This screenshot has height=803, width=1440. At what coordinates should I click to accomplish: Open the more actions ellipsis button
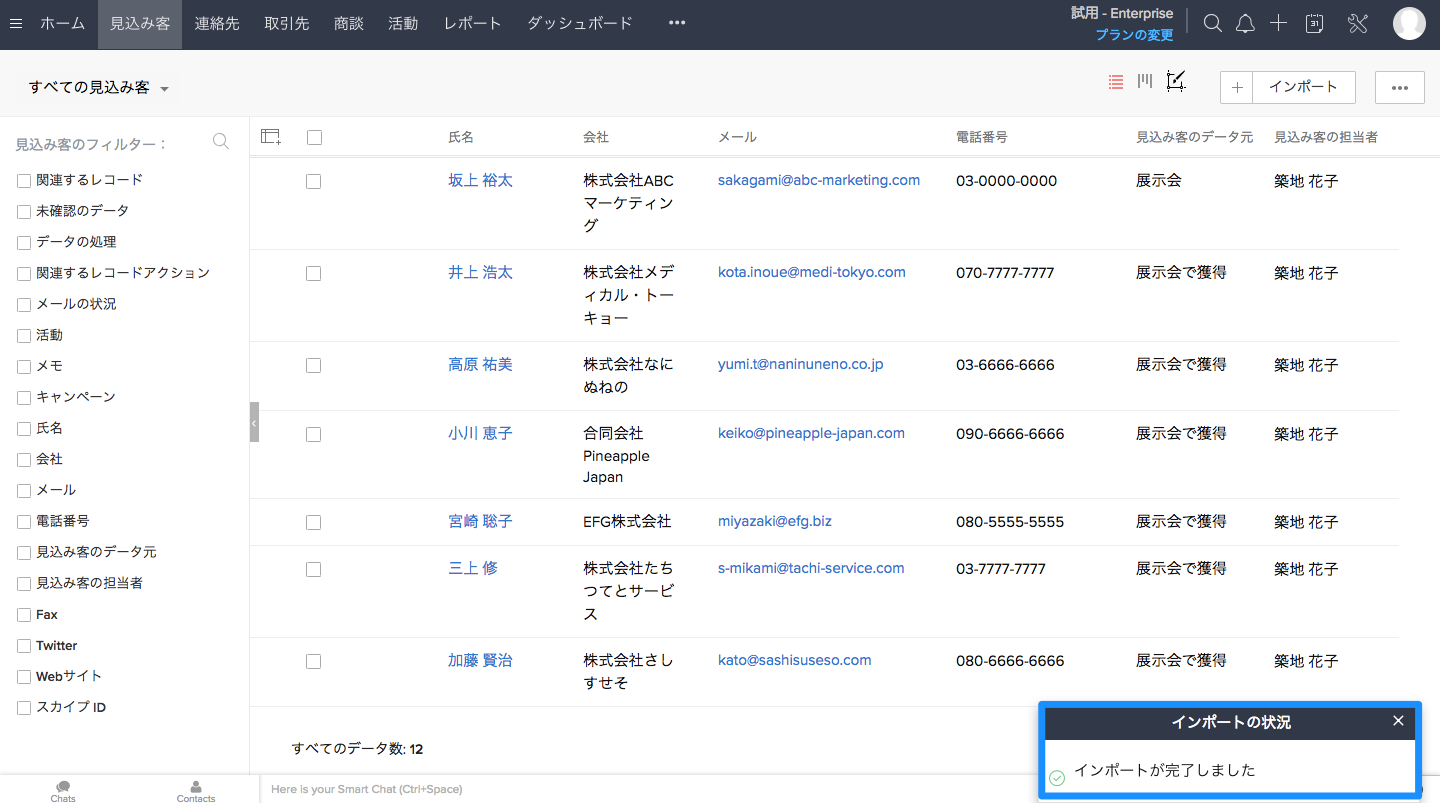1400,87
